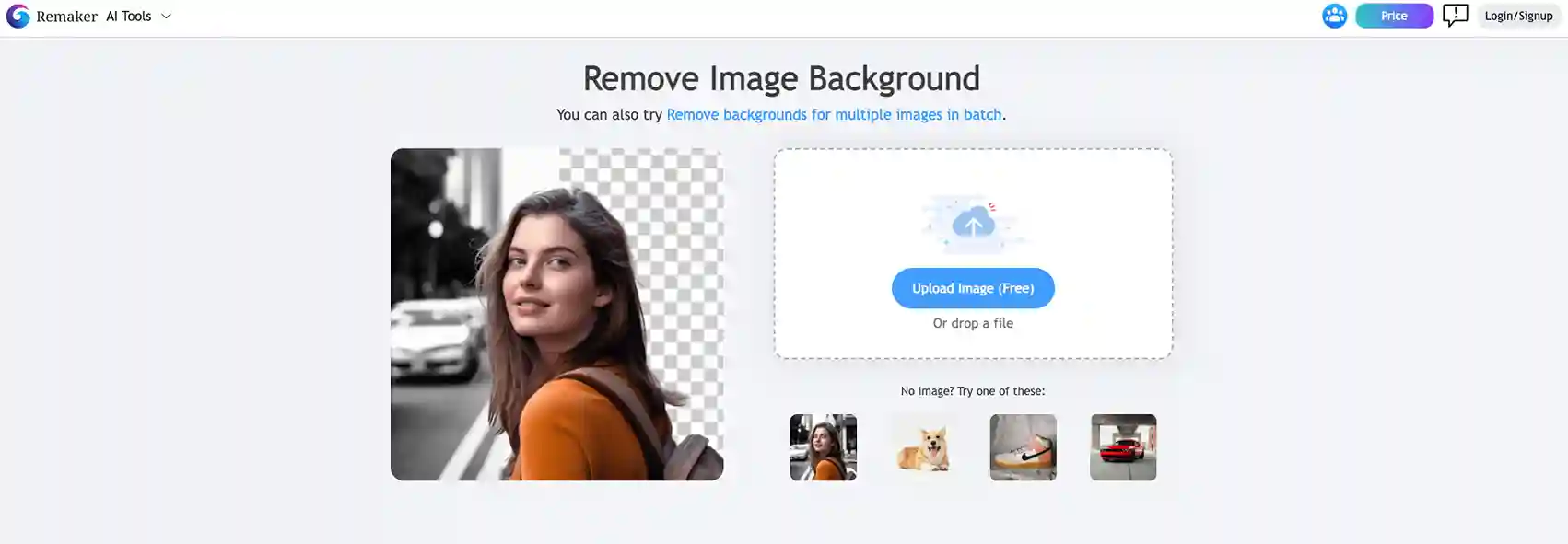Image resolution: width=1568 pixels, height=544 pixels.
Task: Click the Remaker logo icon
Action: click(x=18, y=17)
